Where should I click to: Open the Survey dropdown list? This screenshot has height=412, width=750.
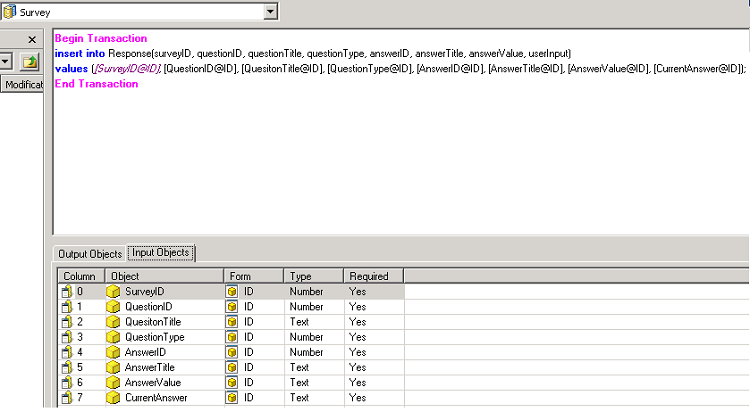click(271, 11)
